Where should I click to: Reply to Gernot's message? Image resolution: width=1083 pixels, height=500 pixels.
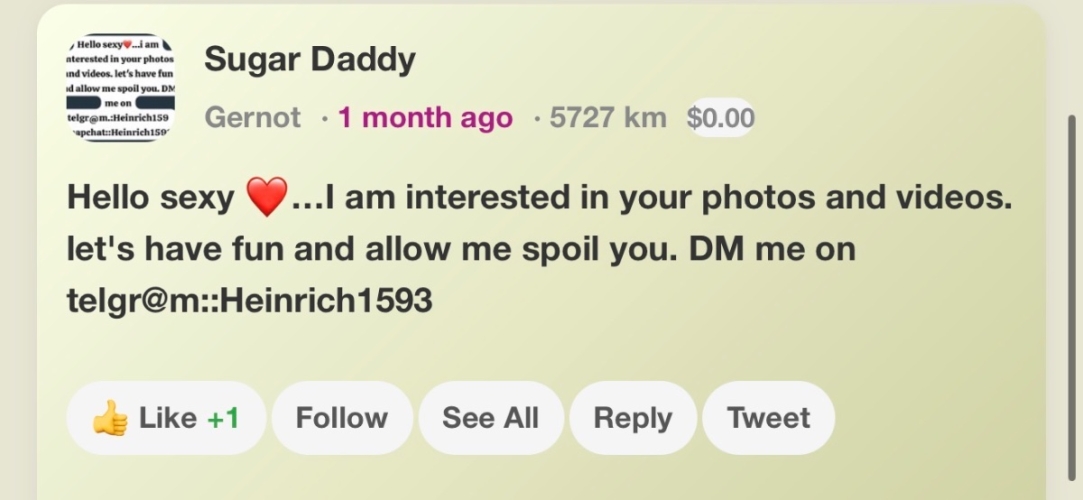(633, 418)
